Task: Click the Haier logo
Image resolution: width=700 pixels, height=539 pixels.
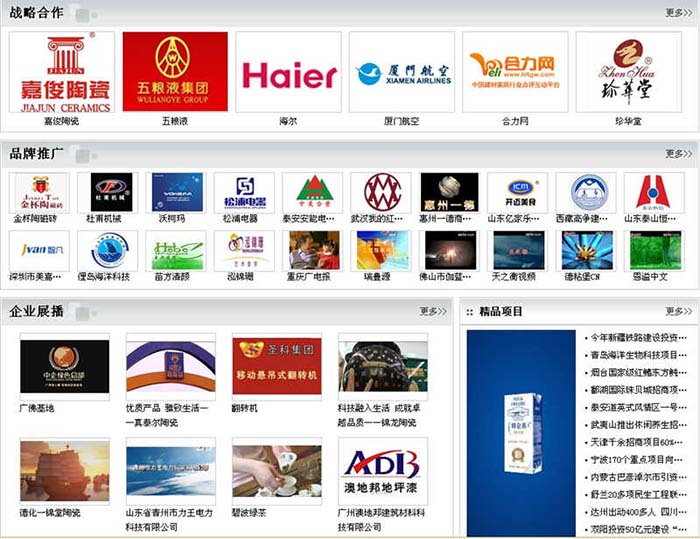Action: point(289,73)
